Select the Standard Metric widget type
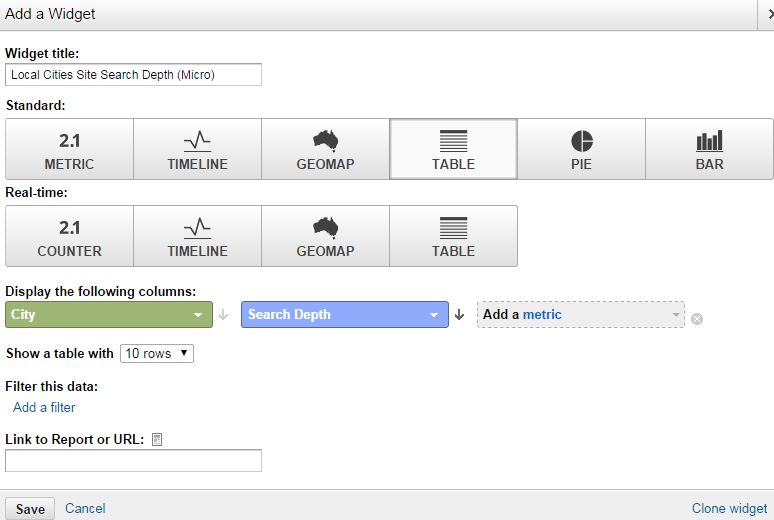Viewport: 774px width, 520px height. click(x=69, y=150)
